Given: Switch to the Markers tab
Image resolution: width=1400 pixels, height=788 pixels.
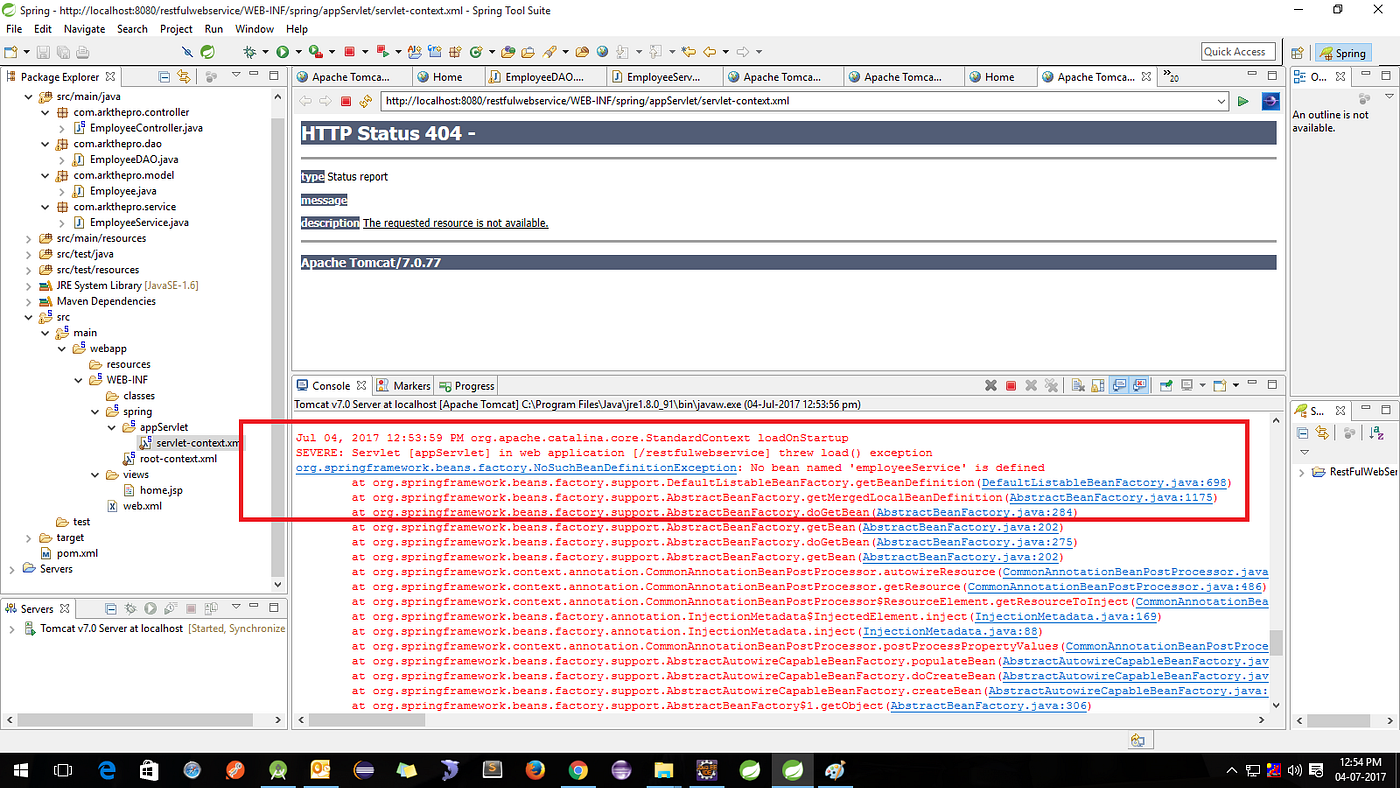Looking at the screenshot, I should coord(403,386).
